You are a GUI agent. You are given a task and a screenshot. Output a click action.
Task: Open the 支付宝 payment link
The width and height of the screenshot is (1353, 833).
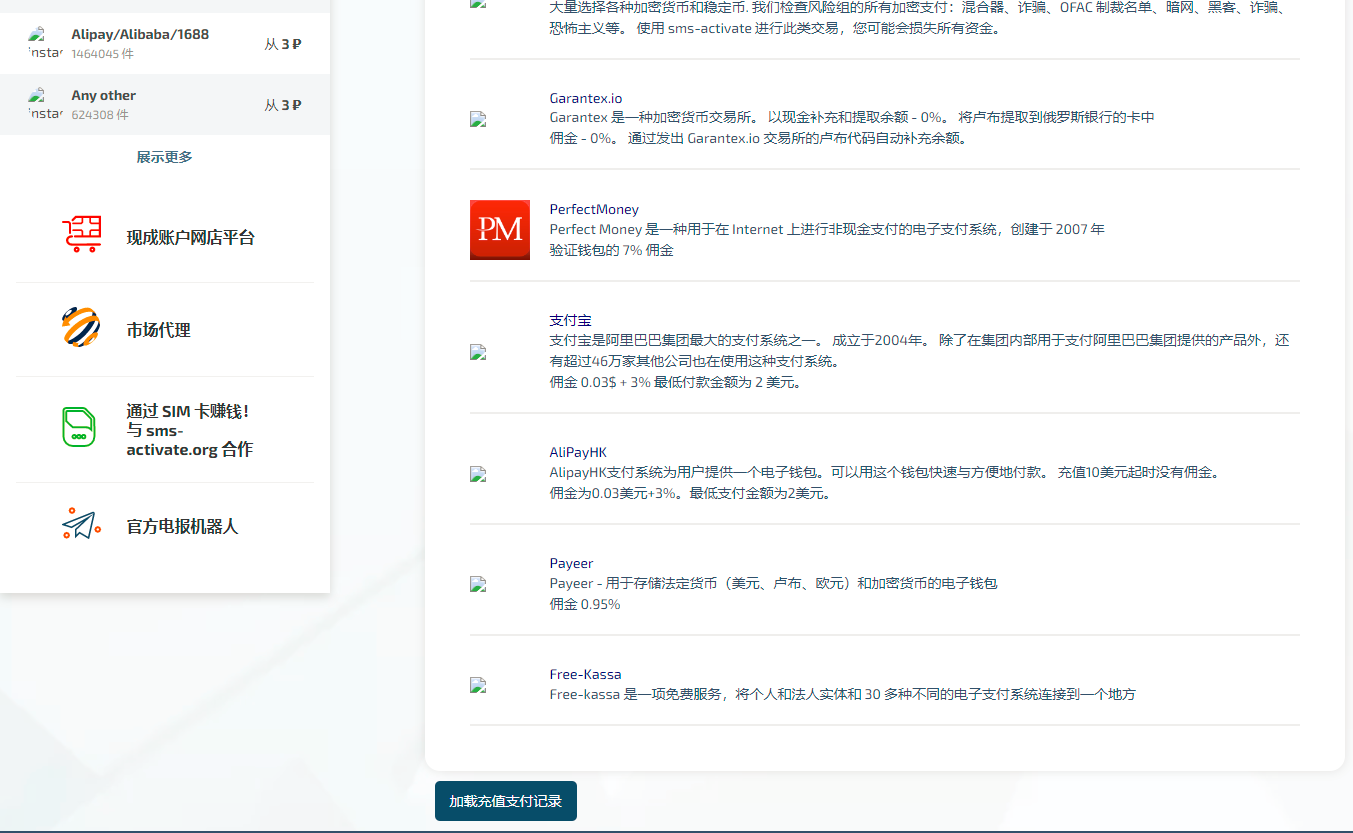point(570,319)
